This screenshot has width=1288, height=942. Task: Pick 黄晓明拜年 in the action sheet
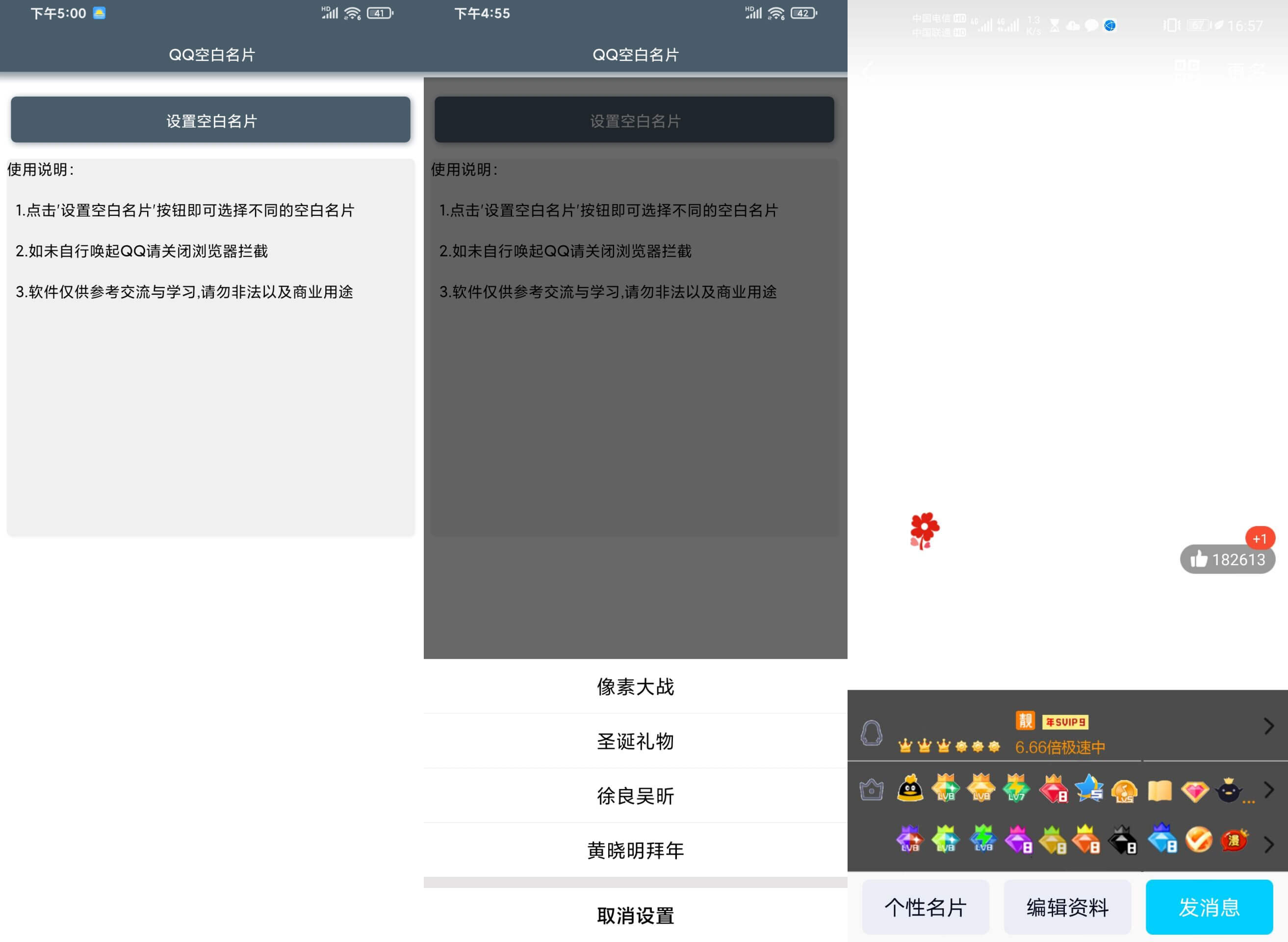pos(635,850)
